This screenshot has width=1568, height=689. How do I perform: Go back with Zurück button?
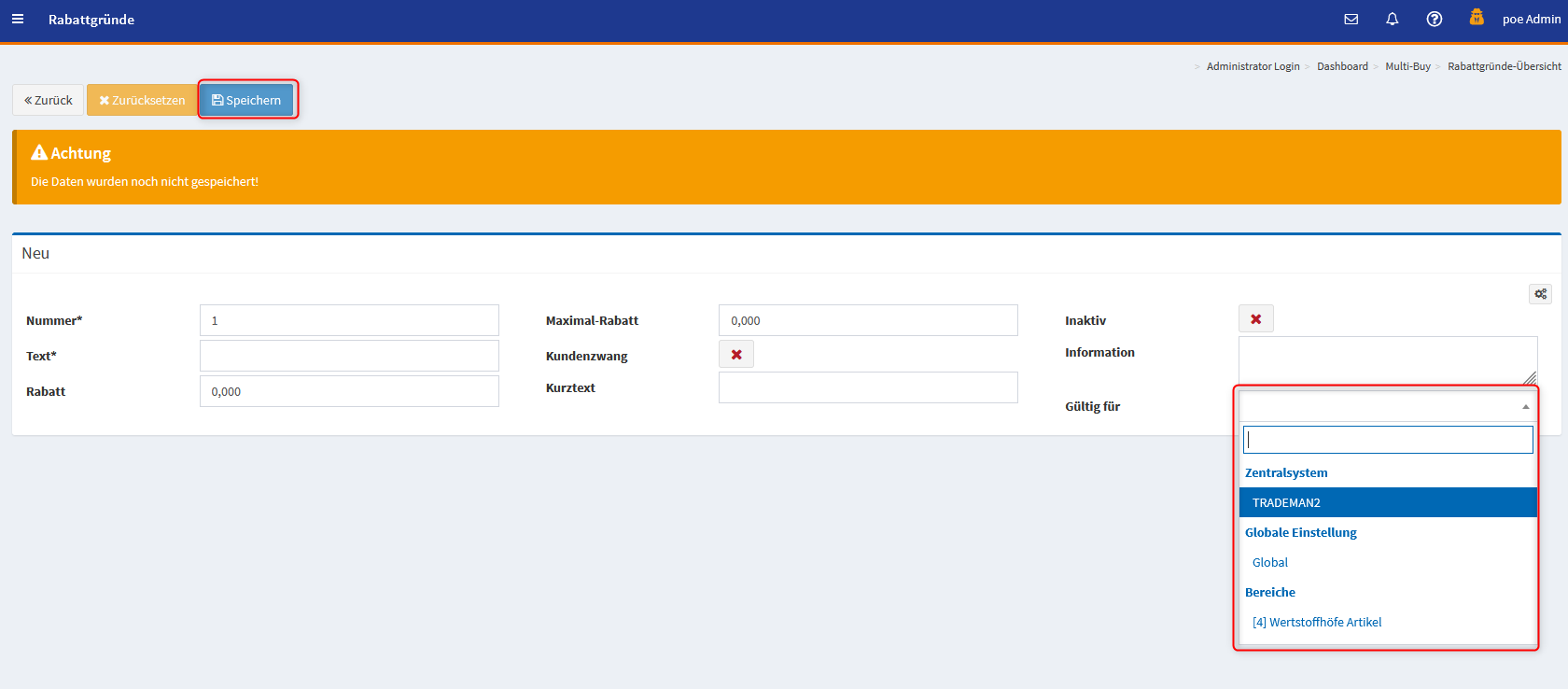(49, 100)
